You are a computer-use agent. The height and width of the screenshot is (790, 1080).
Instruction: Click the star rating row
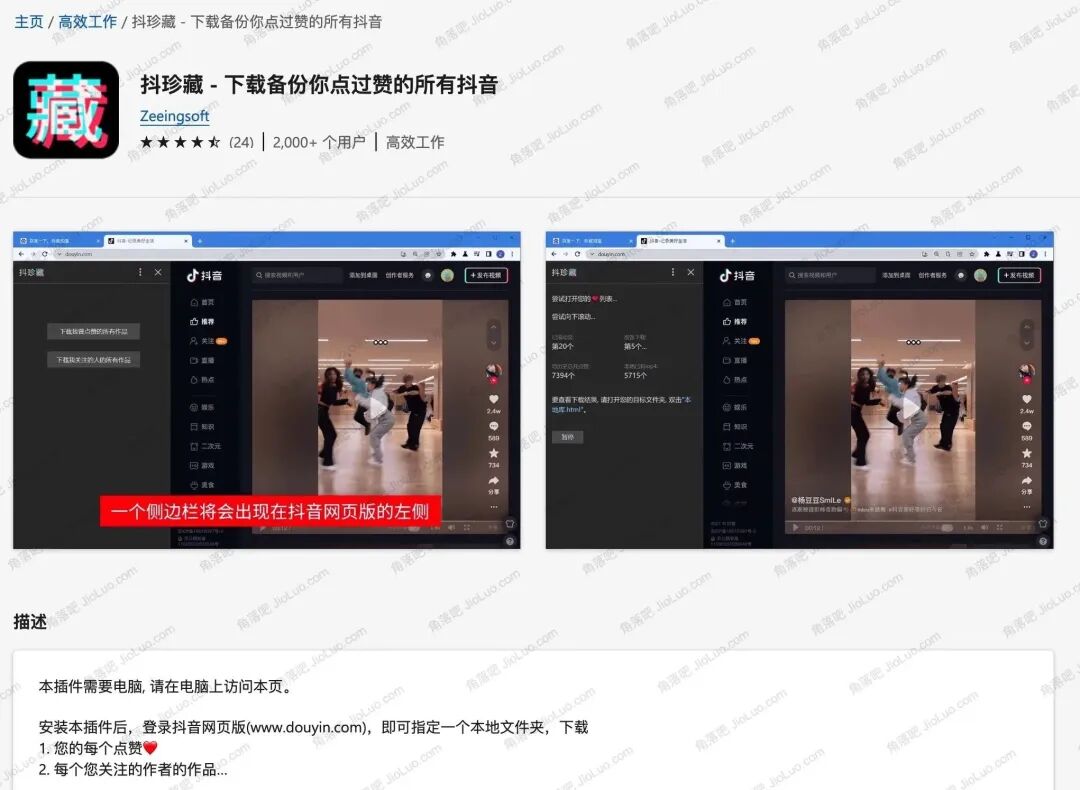click(180, 143)
